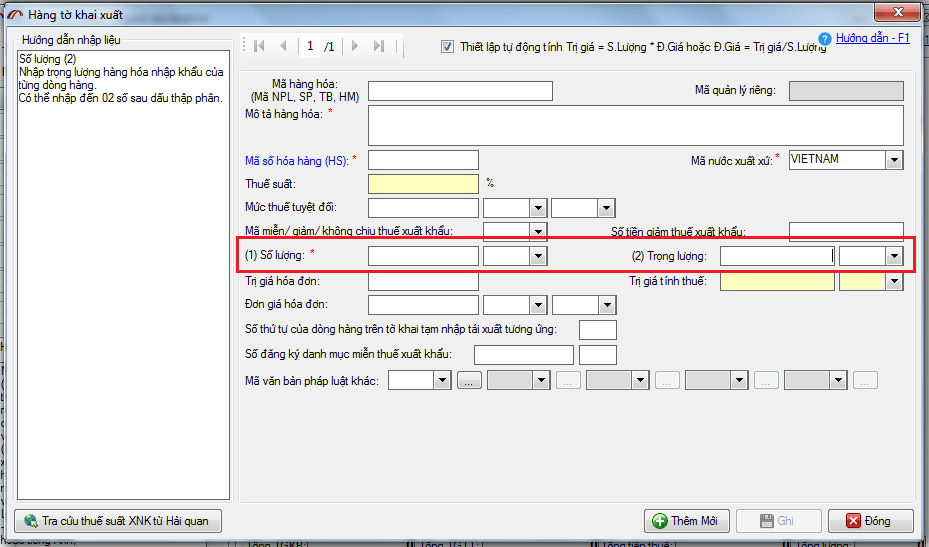The width and height of the screenshot is (929, 547).
Task: Click the record number box in navigator
Action: (311, 46)
